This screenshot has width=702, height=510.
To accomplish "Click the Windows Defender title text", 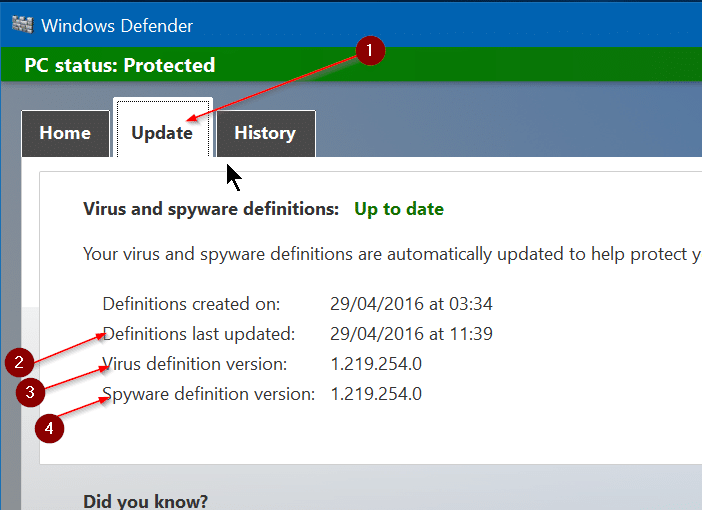I will (x=117, y=26).
